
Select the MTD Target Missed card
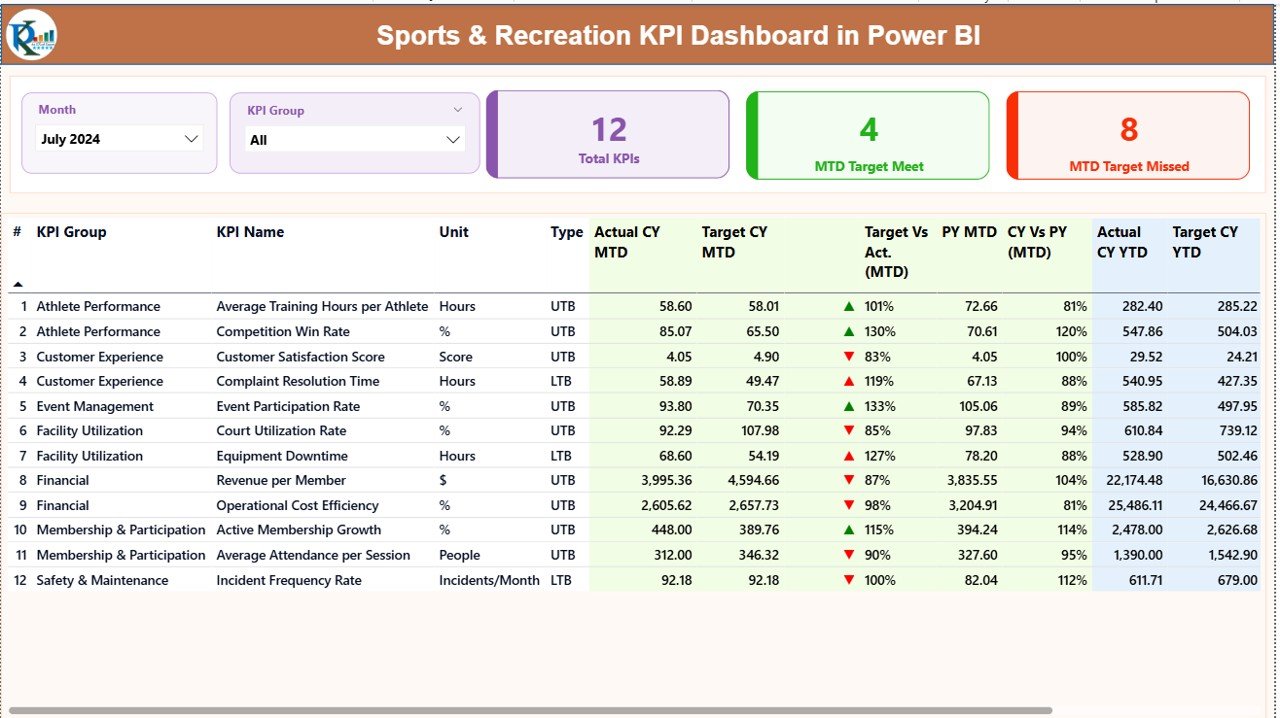tap(1128, 135)
